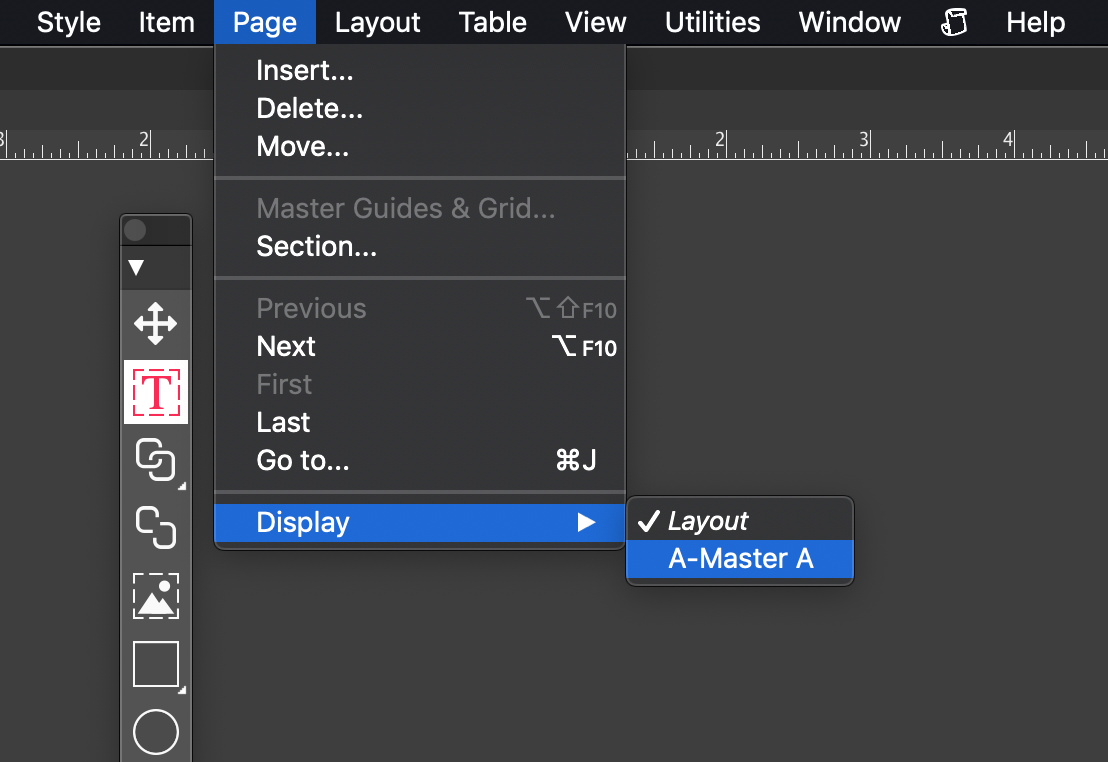Select the Rectangle Box tool
Viewport: 1108px width, 762px height.
click(155, 664)
